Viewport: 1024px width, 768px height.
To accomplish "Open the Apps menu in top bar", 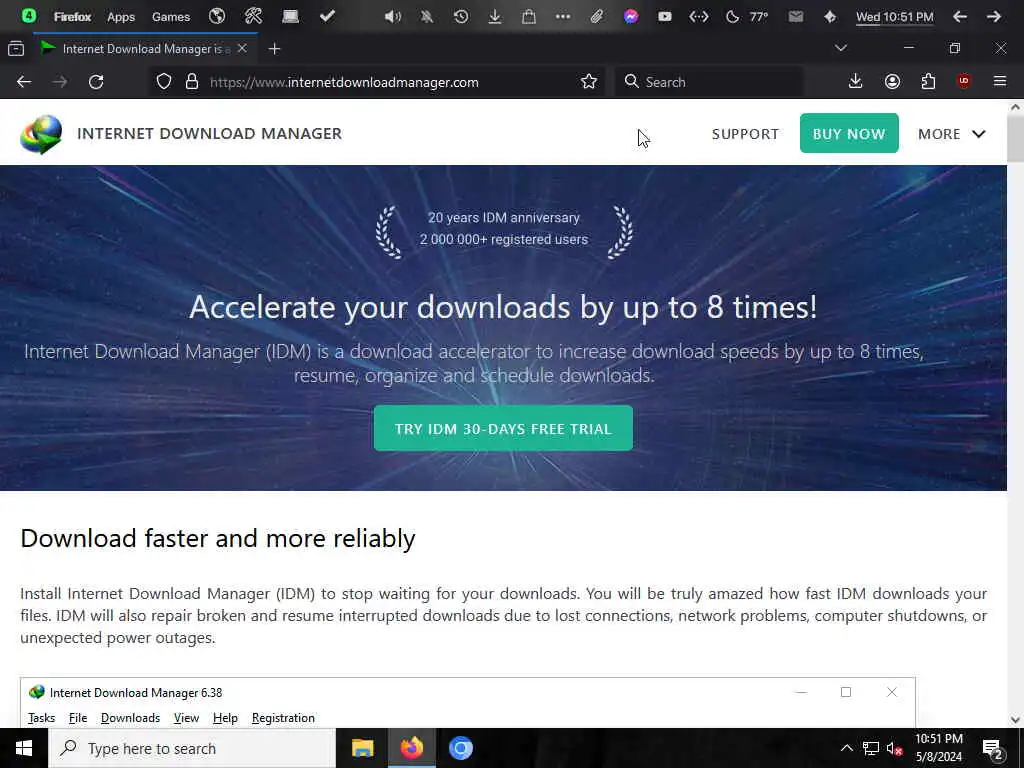I will point(121,17).
